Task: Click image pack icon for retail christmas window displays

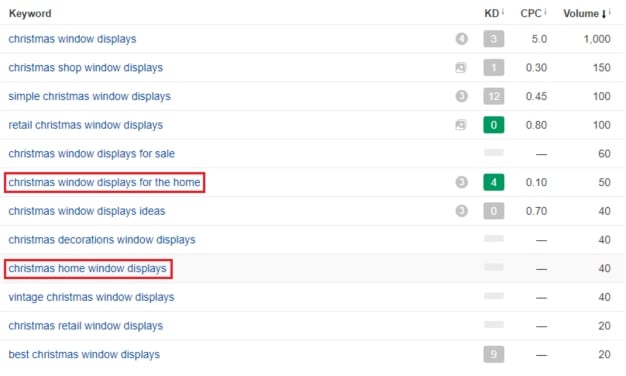Action: pos(460,125)
